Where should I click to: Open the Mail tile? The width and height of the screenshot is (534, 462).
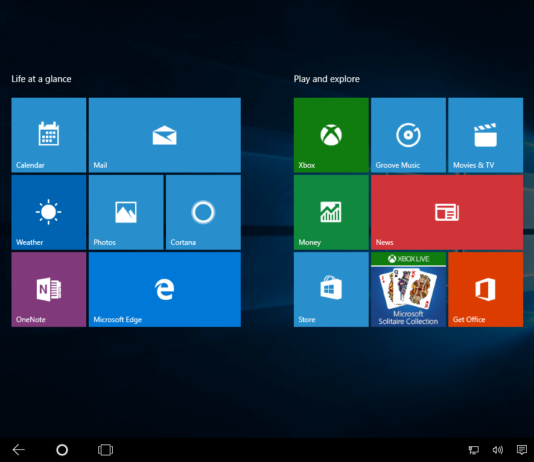click(x=165, y=135)
